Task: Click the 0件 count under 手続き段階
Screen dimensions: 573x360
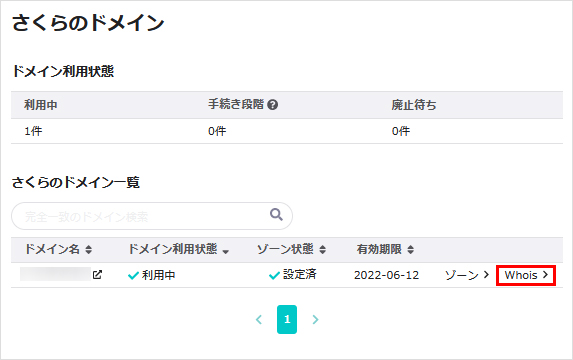Action: (x=217, y=131)
